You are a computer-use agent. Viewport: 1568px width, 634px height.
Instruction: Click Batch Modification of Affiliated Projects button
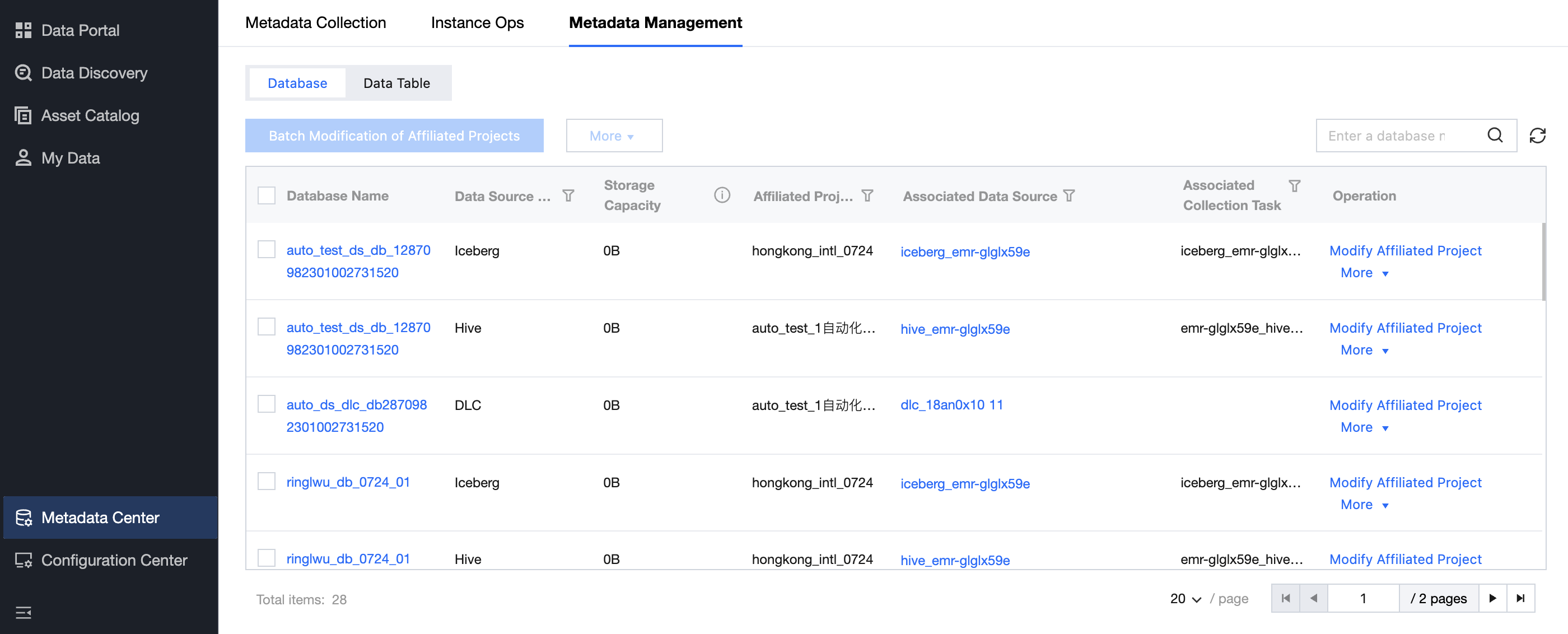(394, 135)
